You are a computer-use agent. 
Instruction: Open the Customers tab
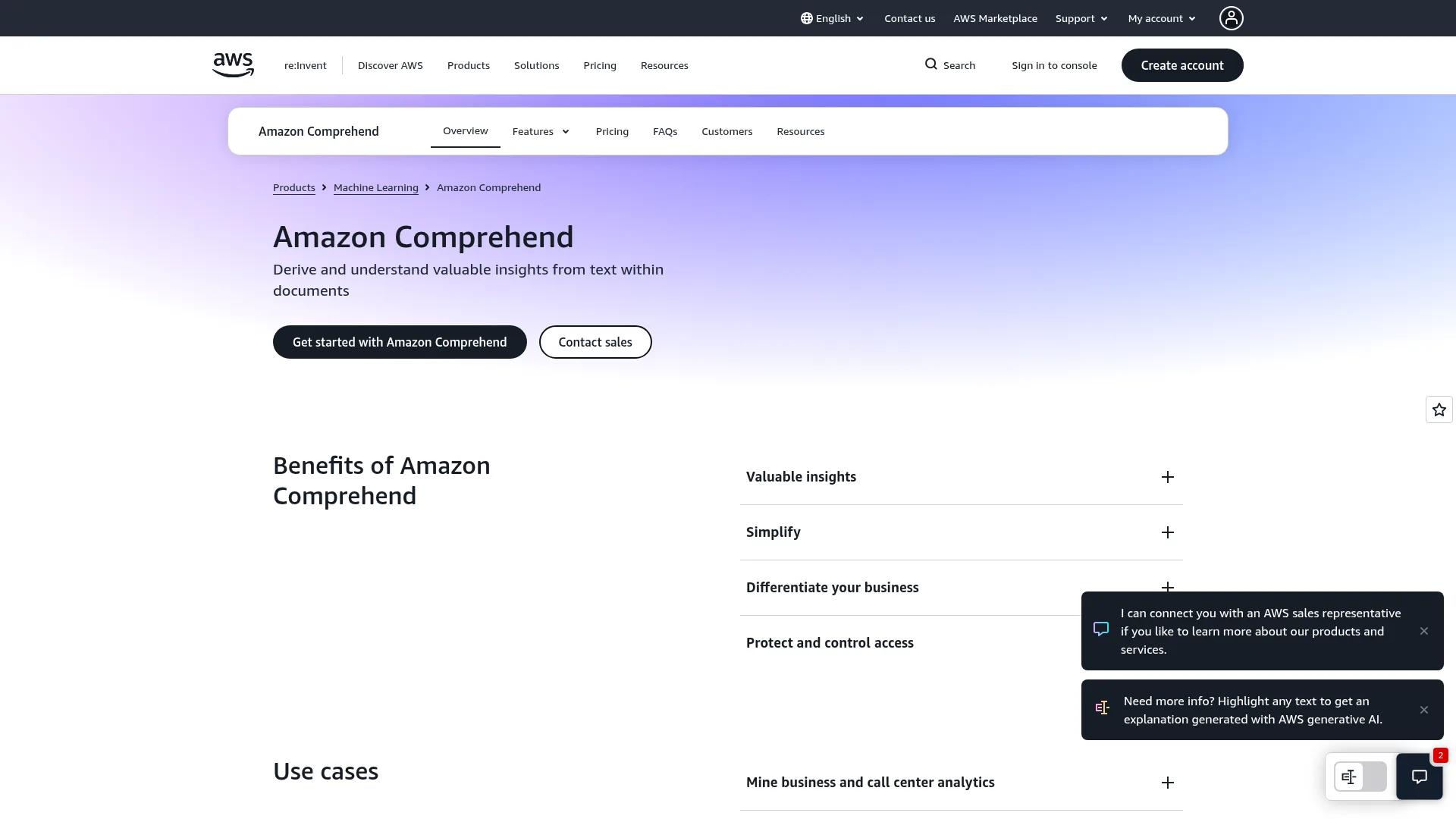coord(726,131)
